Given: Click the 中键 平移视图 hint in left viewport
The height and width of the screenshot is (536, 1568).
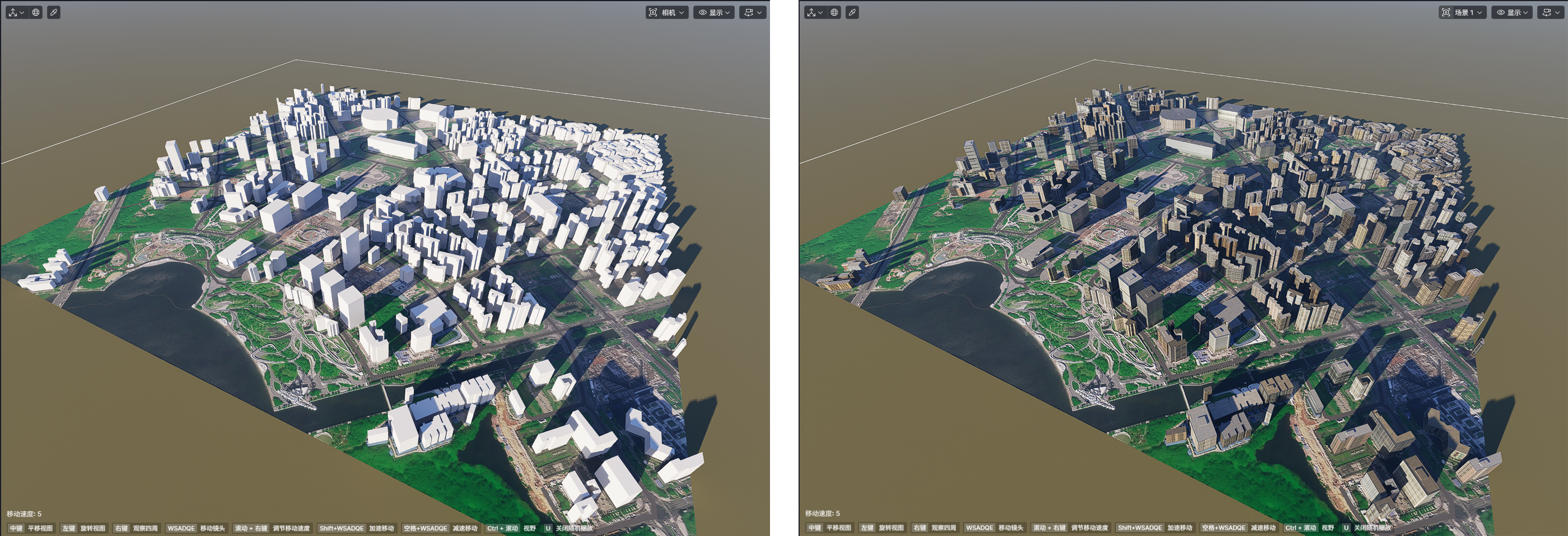Looking at the screenshot, I should click(31, 528).
